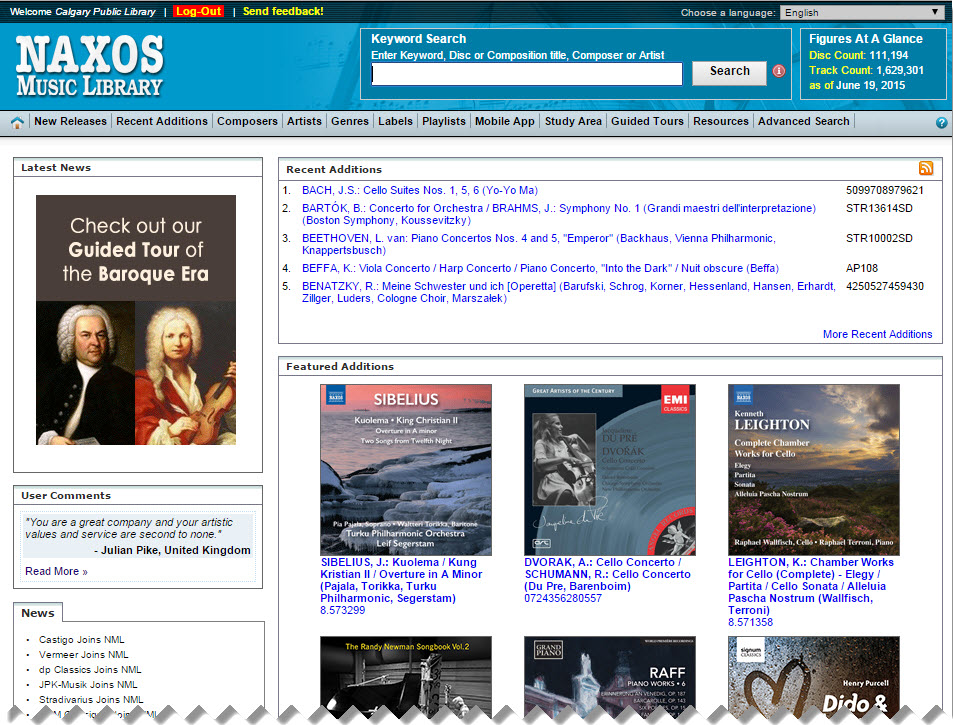The height and width of the screenshot is (725, 953).
Task: Open the Playlists menu
Action: tap(444, 122)
